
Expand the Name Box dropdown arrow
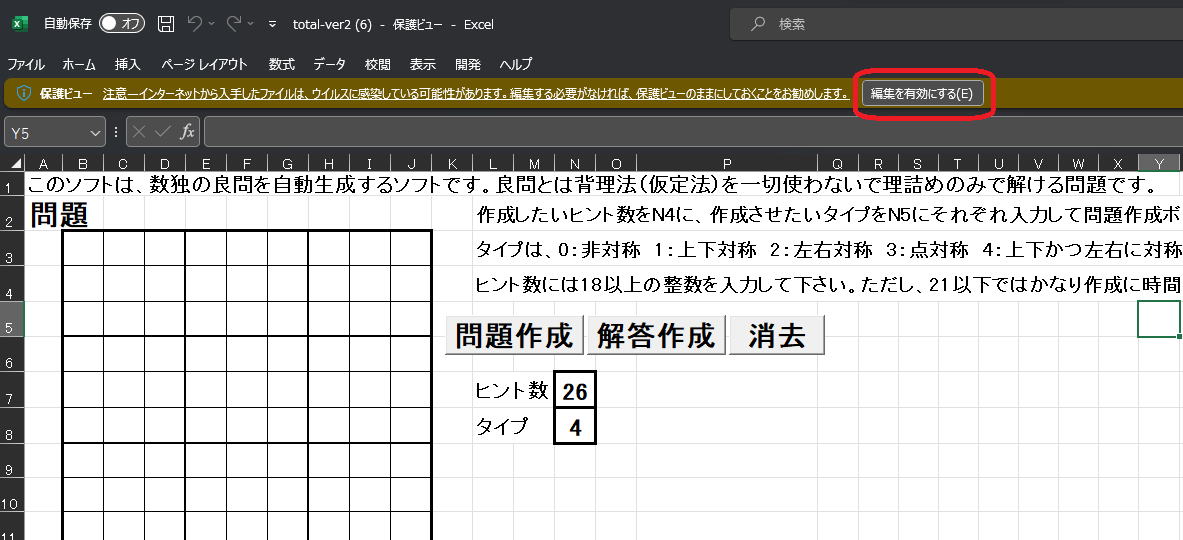pos(95,133)
